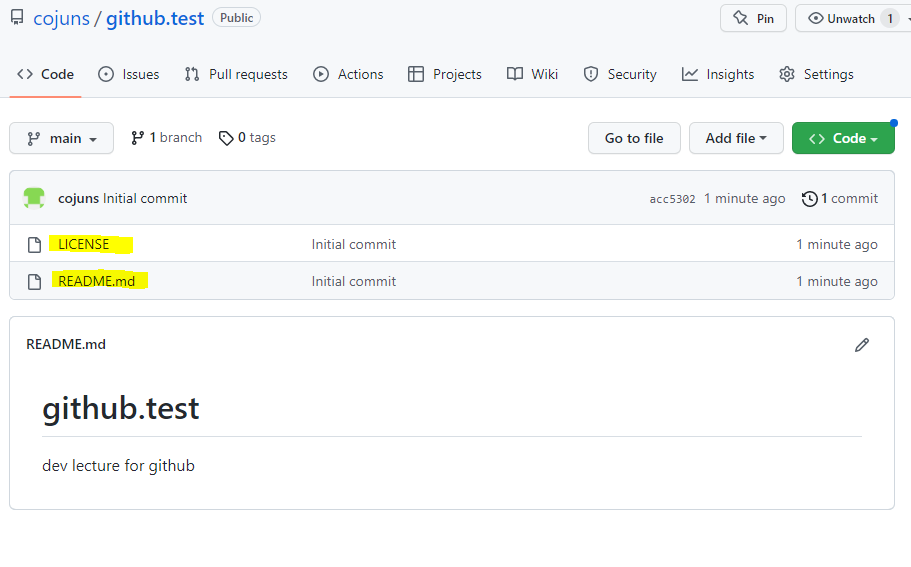Open the Pull requests tab
The width and height of the screenshot is (911, 567).
(x=236, y=74)
